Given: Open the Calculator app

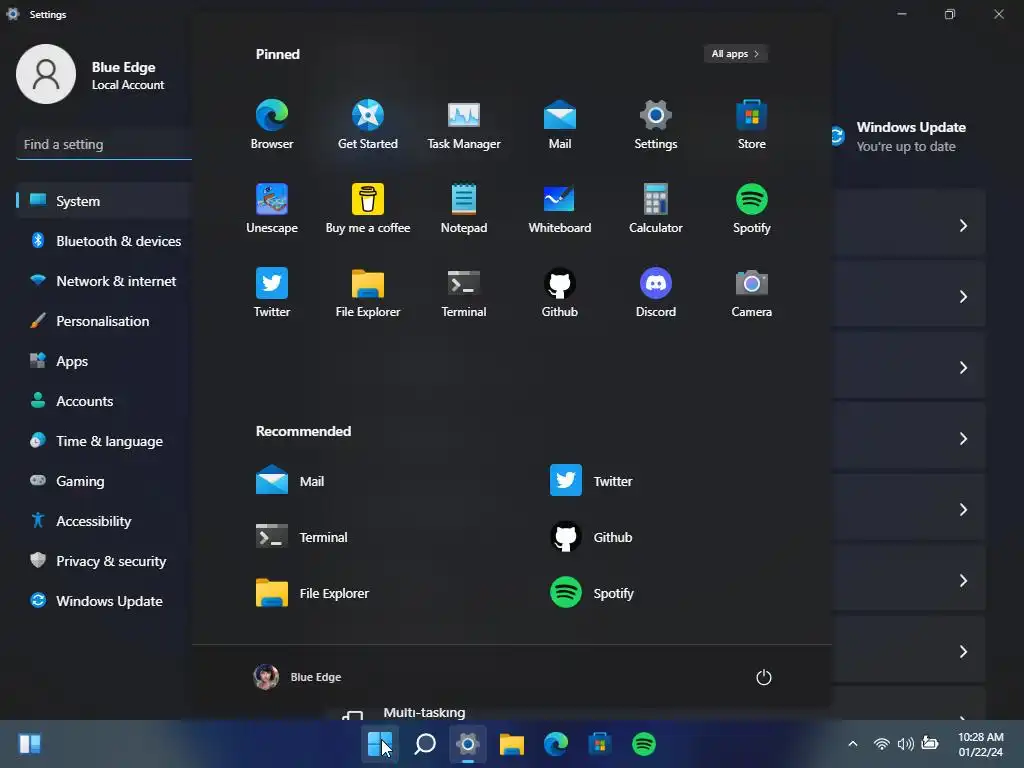Looking at the screenshot, I should point(656,208).
